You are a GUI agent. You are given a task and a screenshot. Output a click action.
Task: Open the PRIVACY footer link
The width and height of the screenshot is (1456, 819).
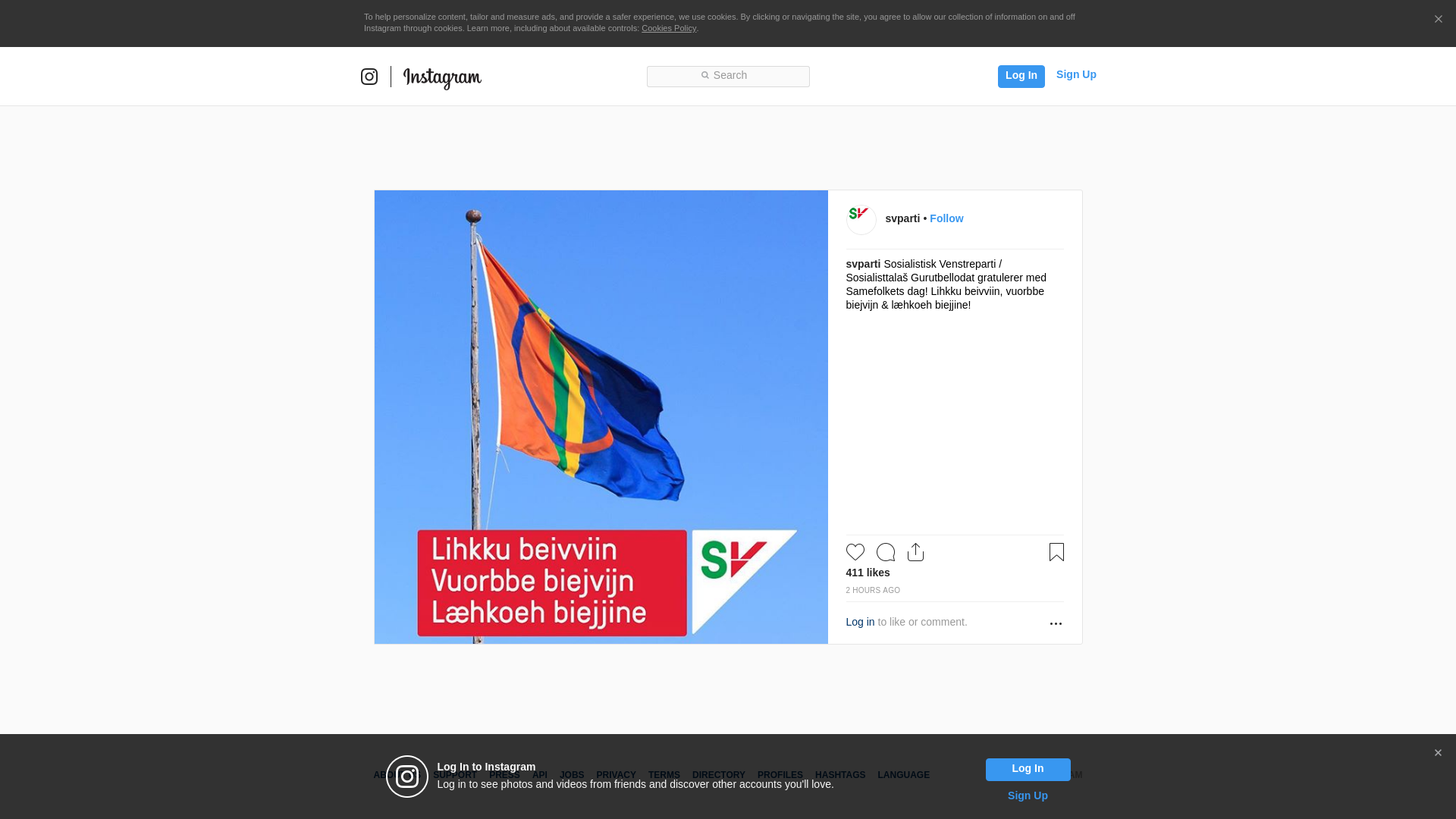[616, 775]
